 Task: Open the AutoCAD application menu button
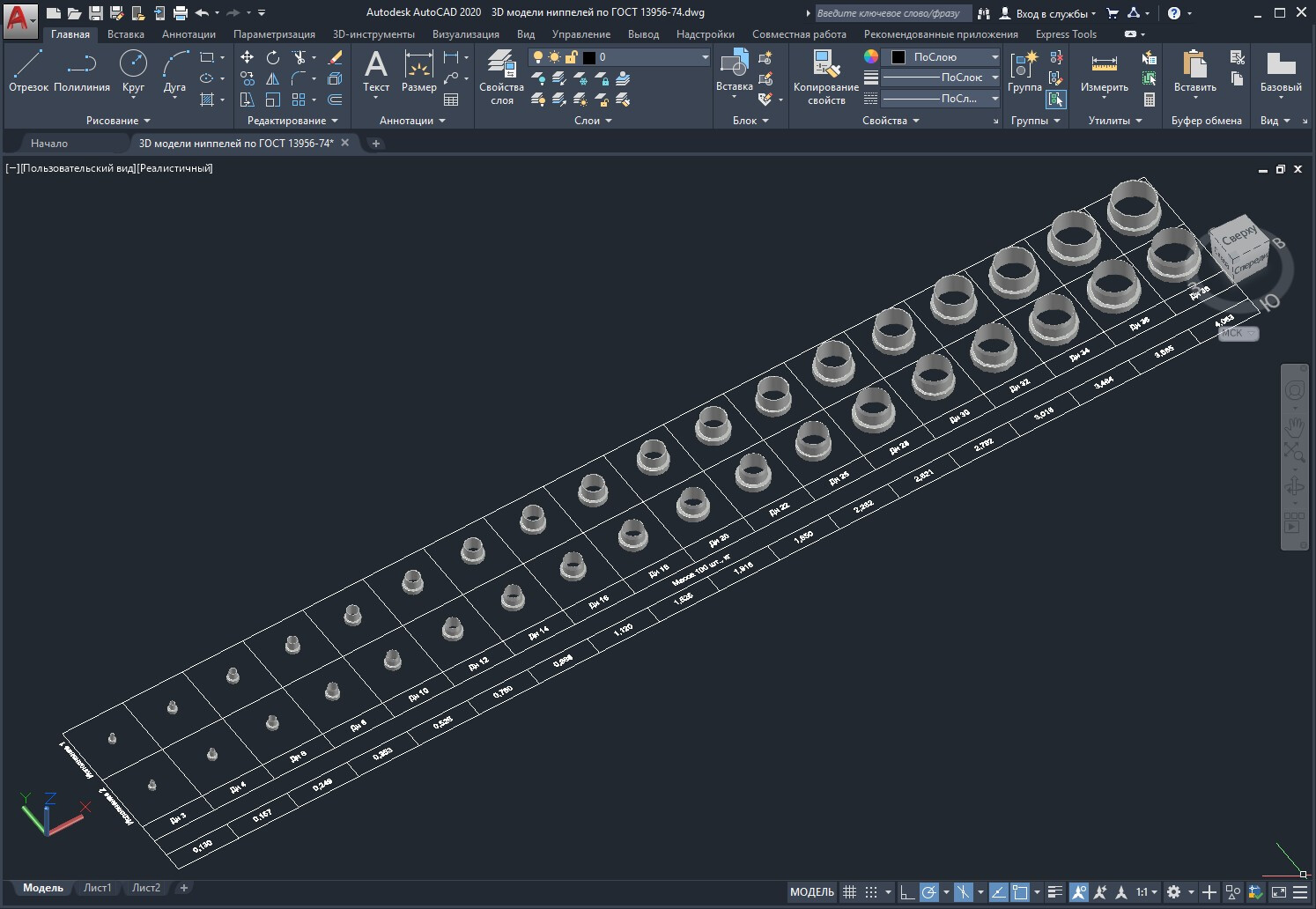20,19
